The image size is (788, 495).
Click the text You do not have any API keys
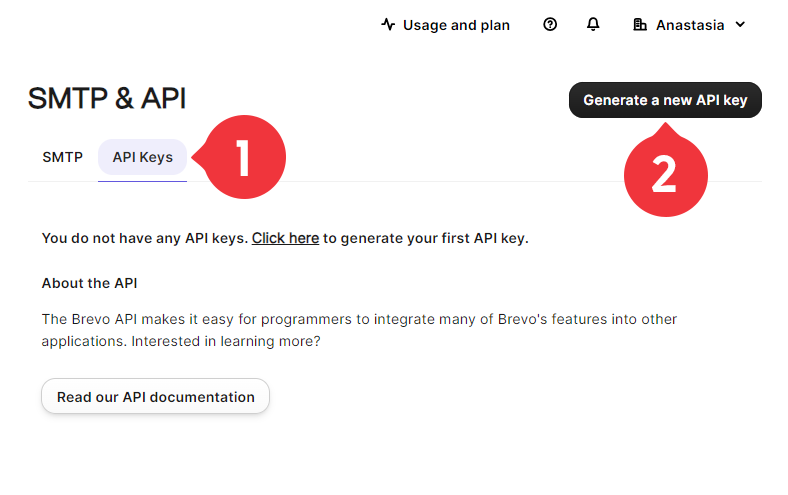pos(145,238)
